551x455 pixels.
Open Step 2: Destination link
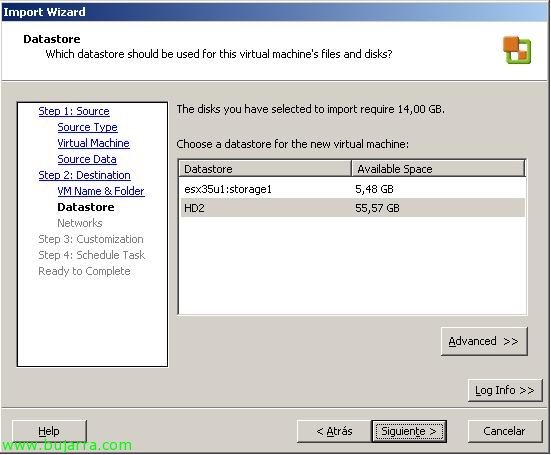84,175
